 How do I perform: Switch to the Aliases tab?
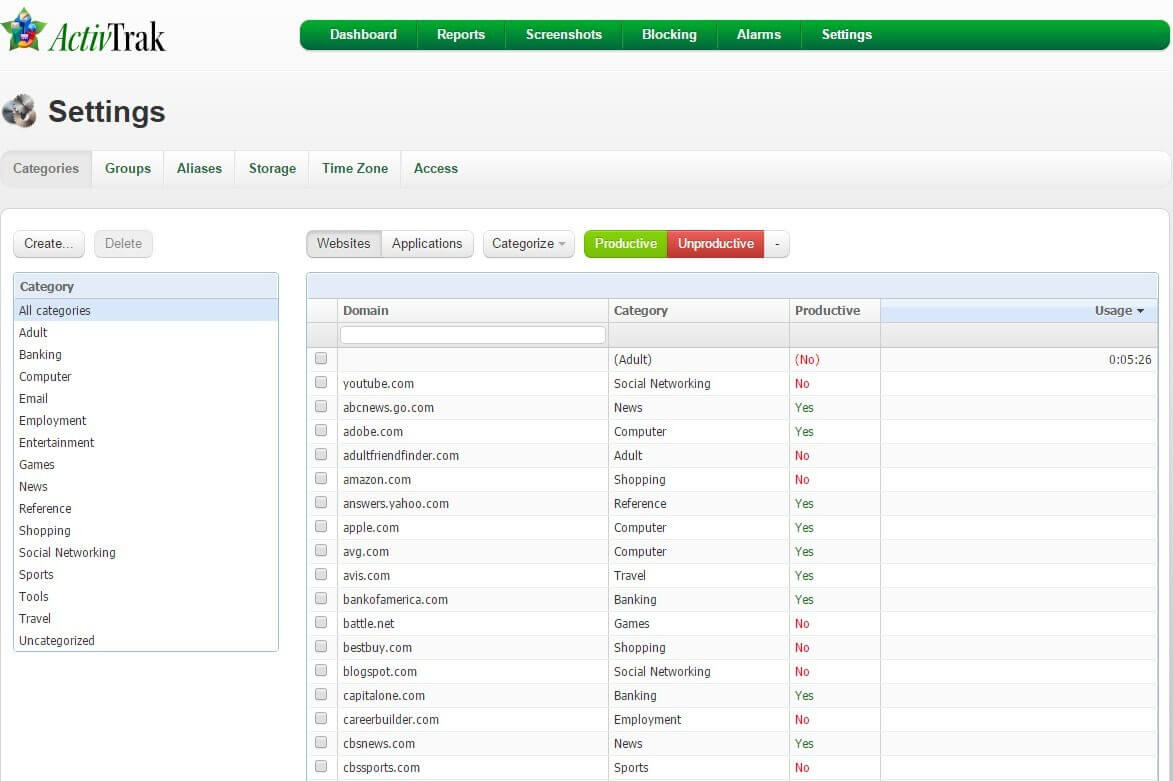[199, 168]
